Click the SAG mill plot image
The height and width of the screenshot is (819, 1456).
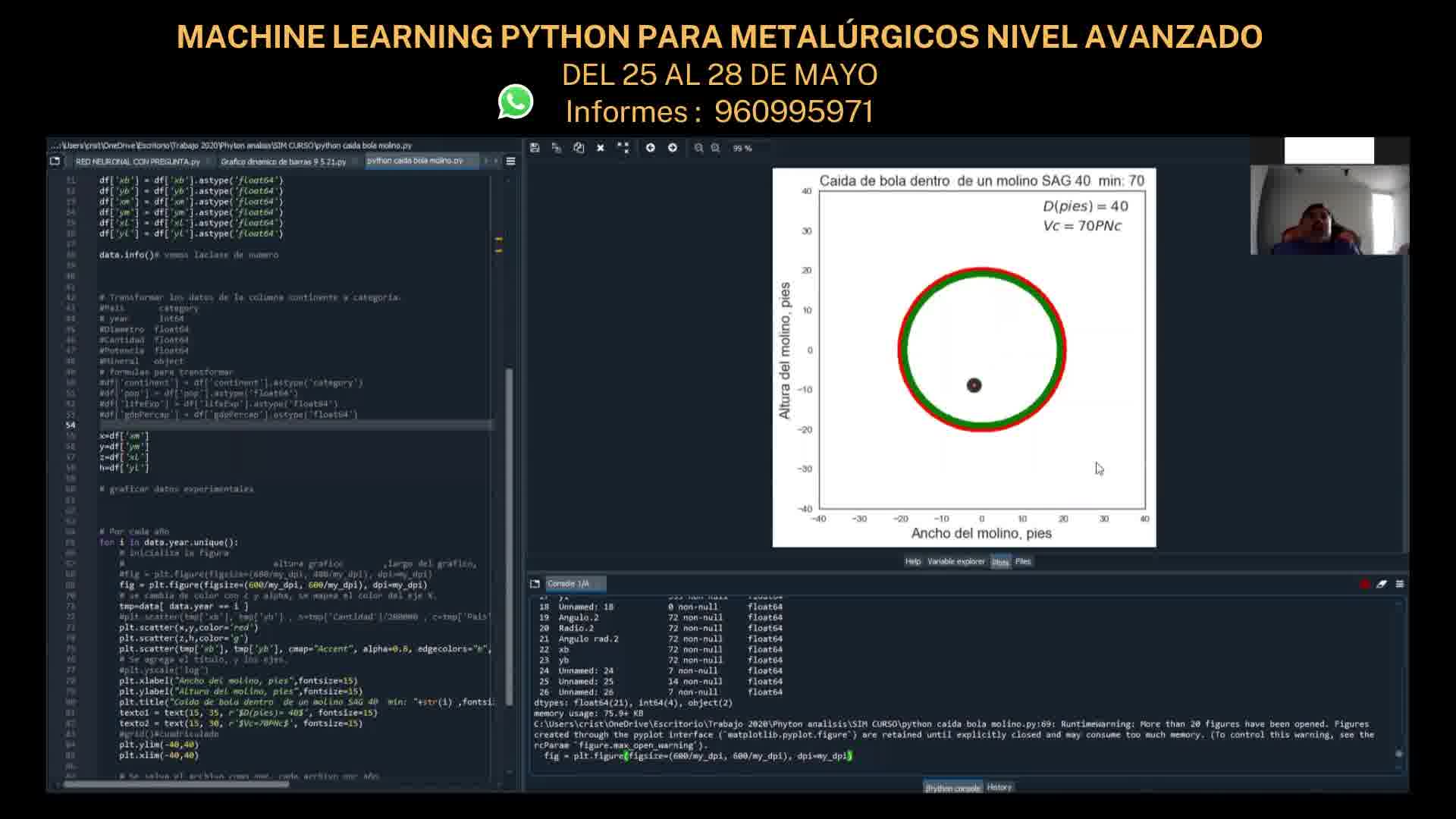pos(964,357)
